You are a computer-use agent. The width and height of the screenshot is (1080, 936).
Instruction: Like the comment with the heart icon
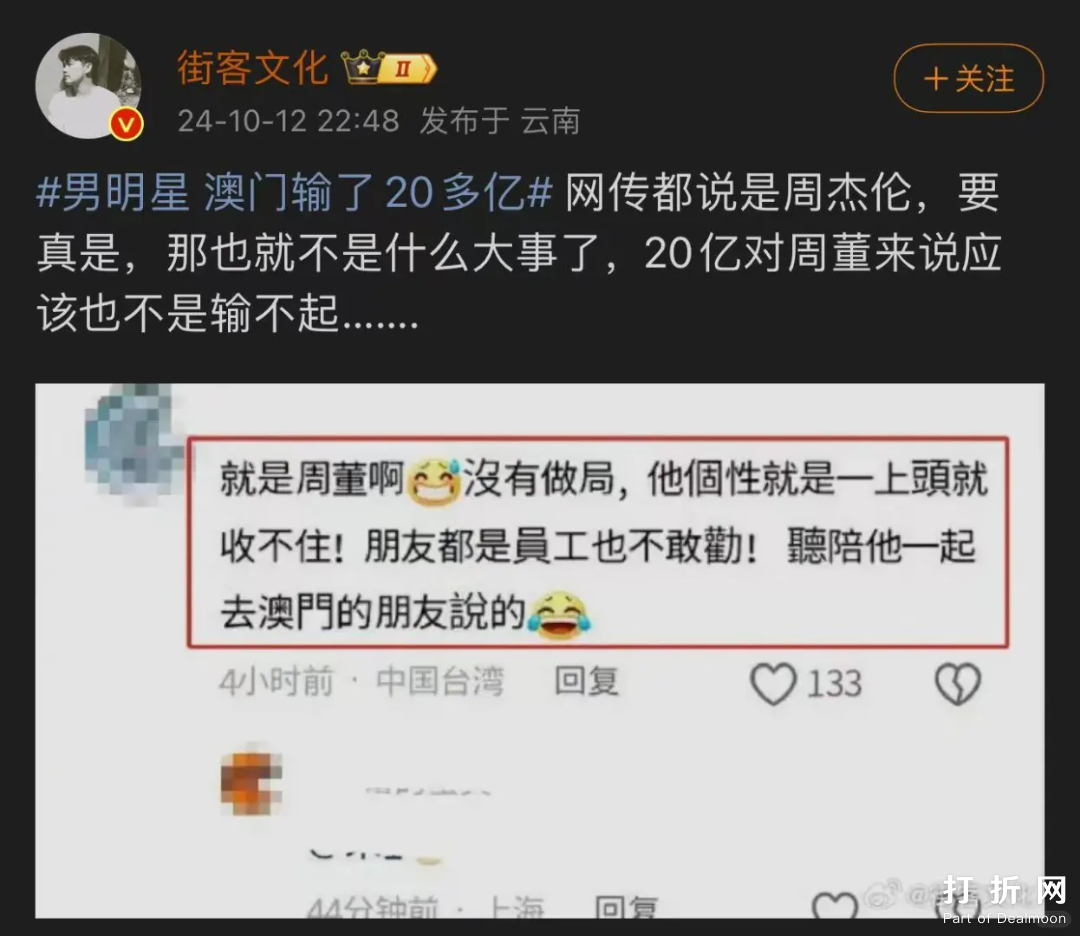[x=773, y=683]
